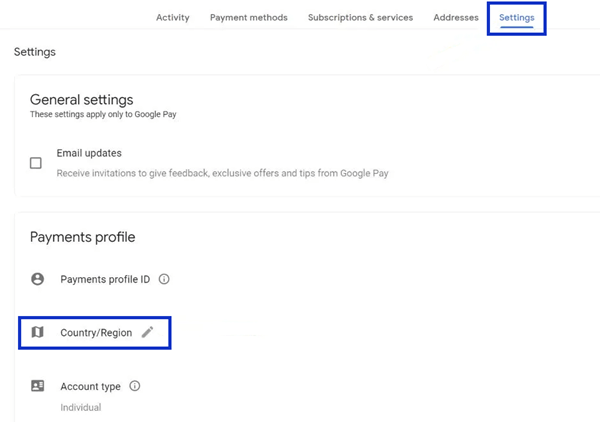Click the Individual account type value
The image size is (600, 422).
pyautogui.click(x=80, y=408)
